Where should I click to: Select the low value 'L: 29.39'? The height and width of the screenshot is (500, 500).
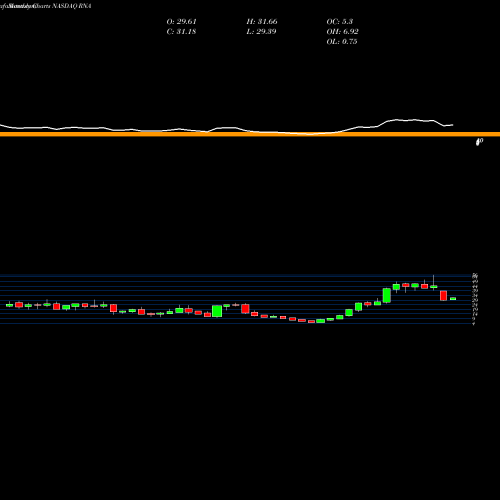[262, 32]
